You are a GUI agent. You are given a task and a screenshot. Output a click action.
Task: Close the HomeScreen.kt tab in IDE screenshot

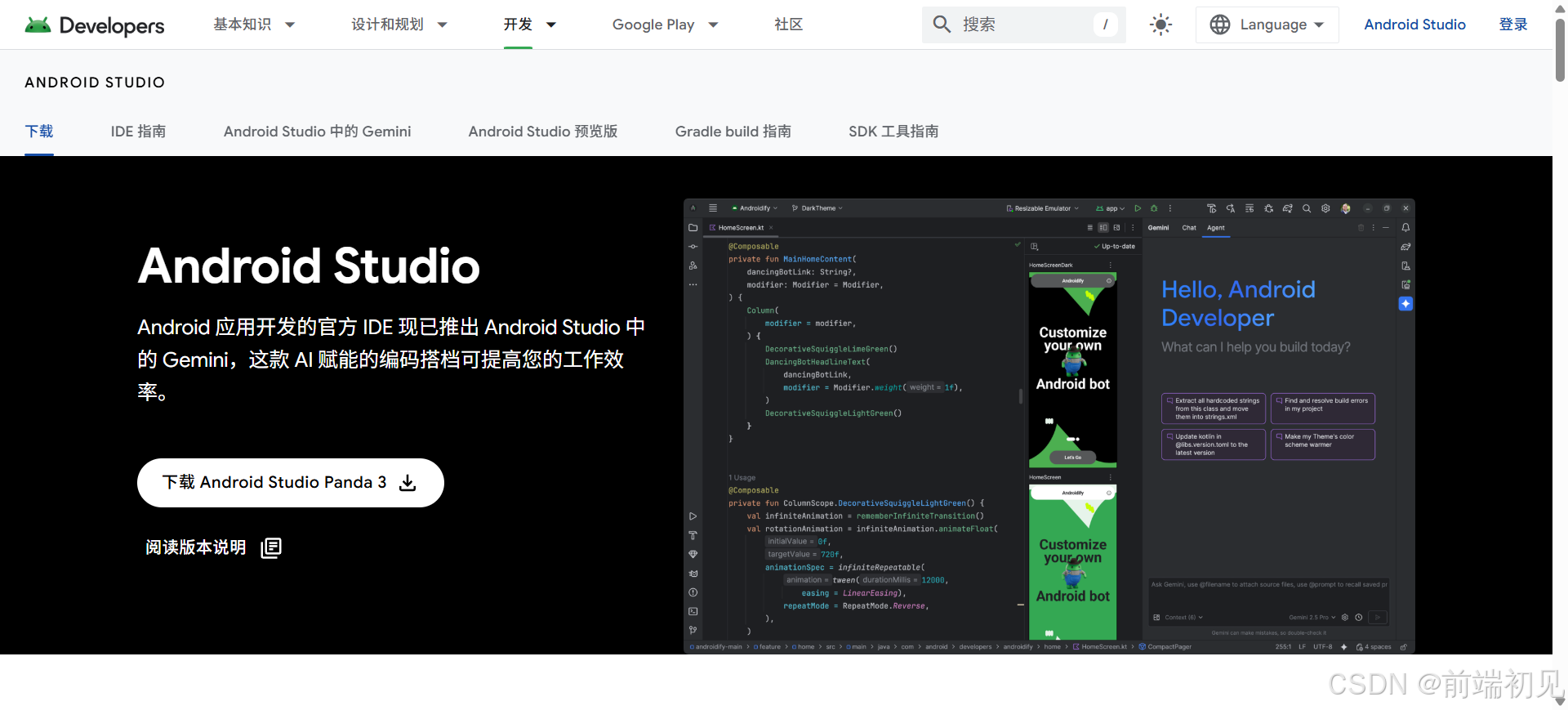pos(771,228)
